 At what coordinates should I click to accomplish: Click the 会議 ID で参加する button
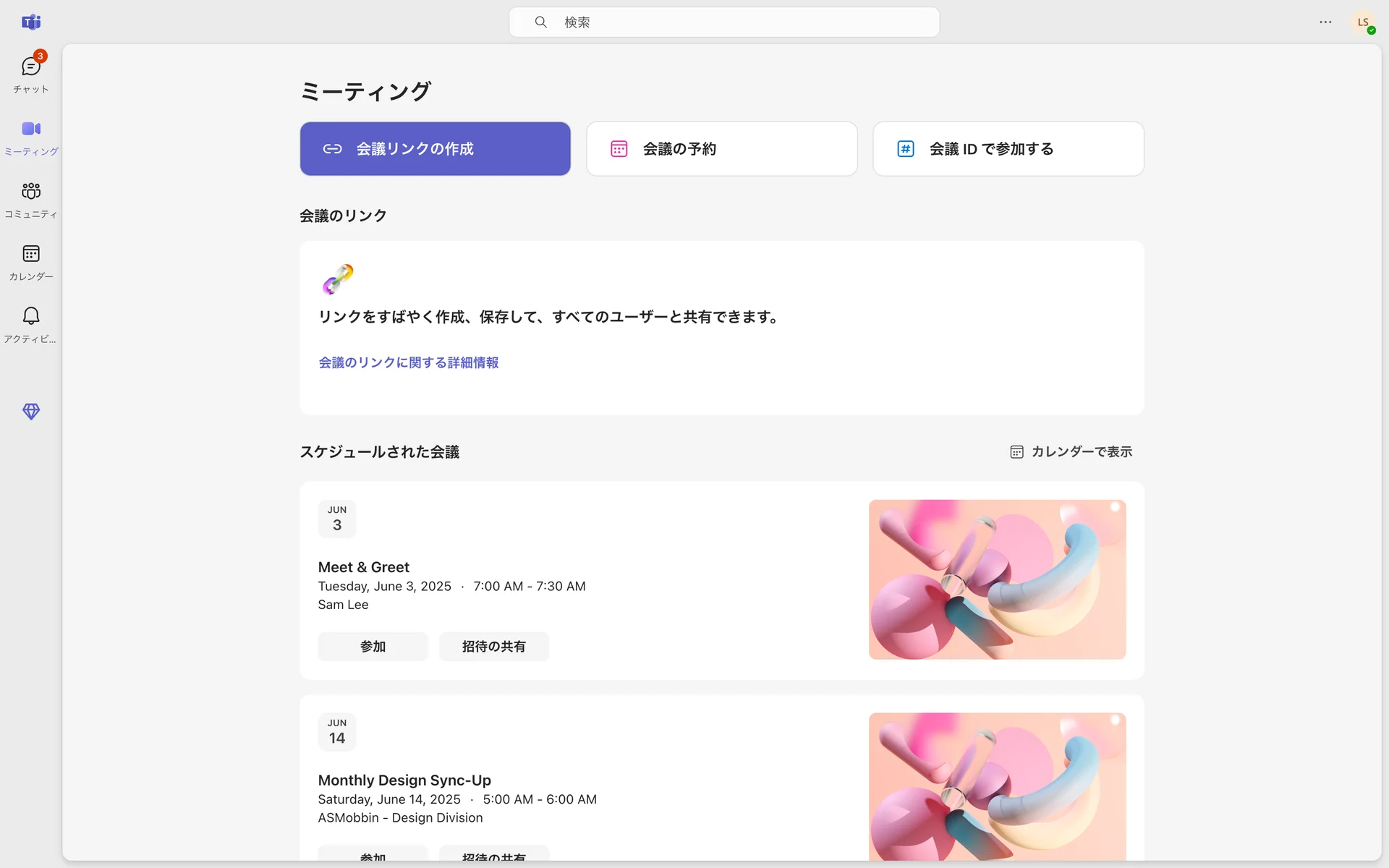(x=1008, y=149)
